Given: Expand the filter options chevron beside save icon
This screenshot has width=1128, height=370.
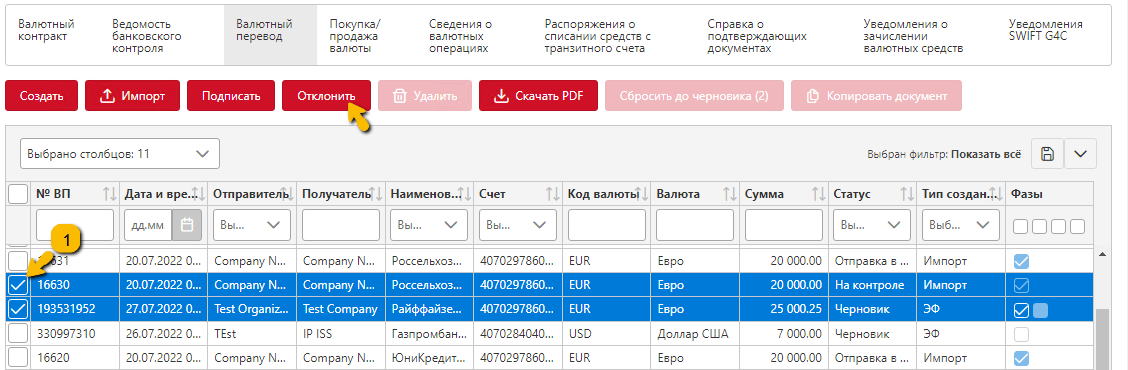Looking at the screenshot, I should (x=1081, y=153).
